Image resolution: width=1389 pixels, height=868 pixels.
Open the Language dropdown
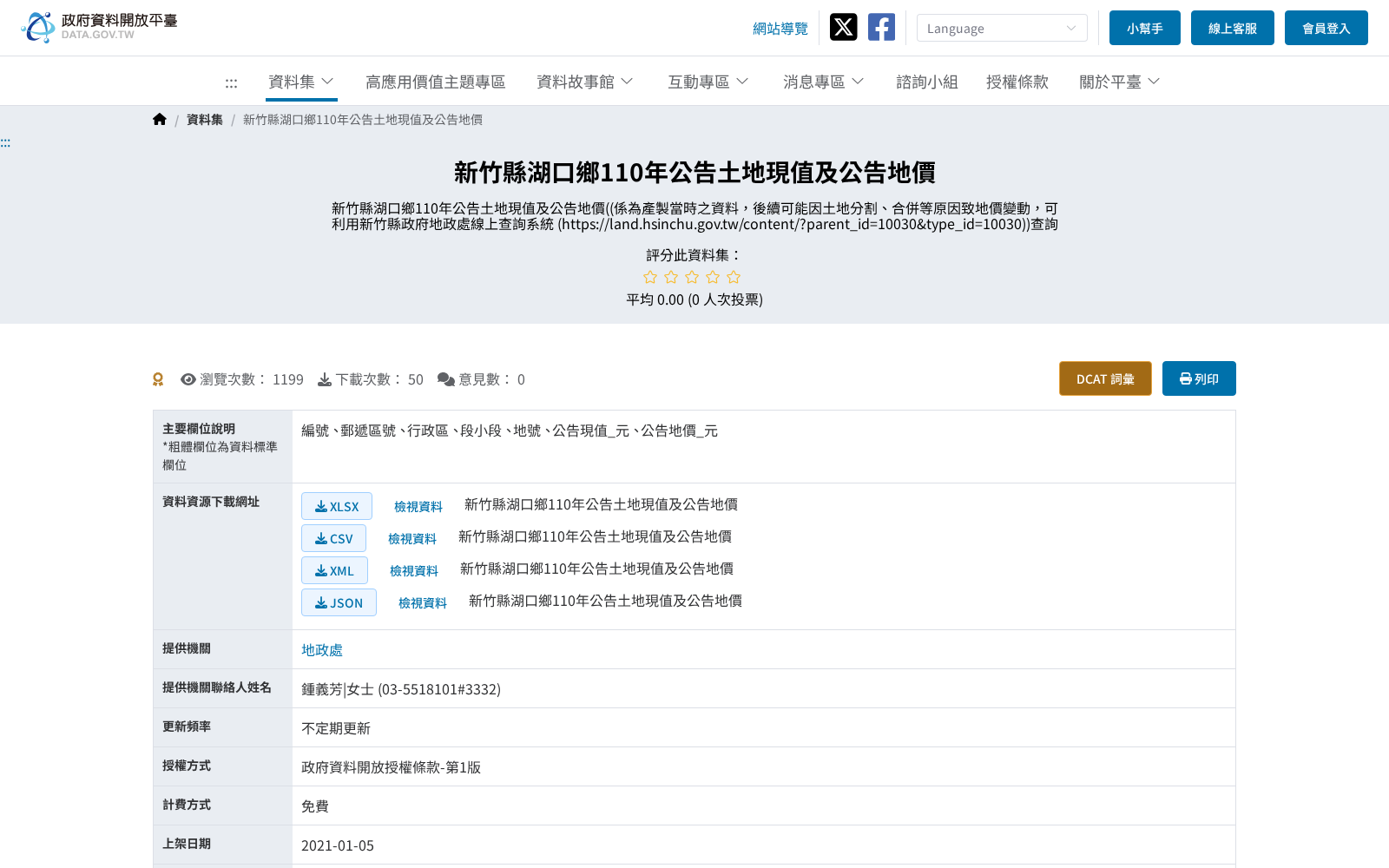(x=1002, y=28)
